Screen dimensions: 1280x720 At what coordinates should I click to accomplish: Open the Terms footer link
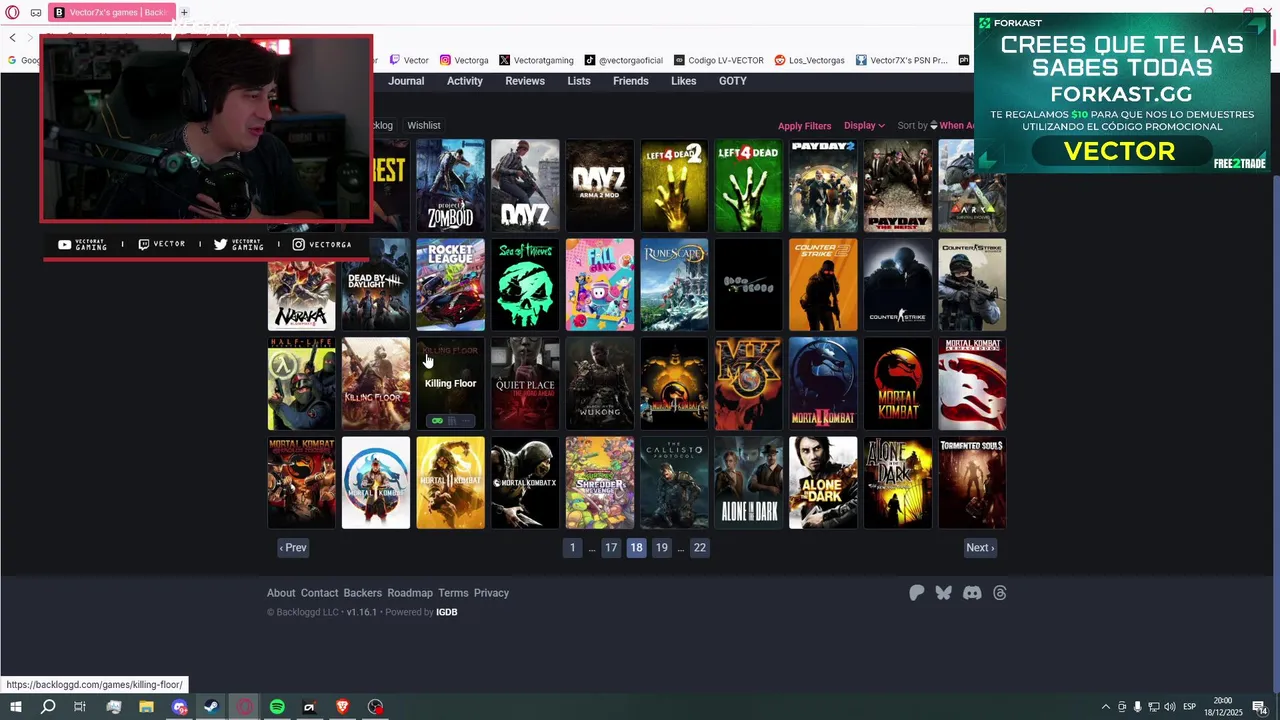pyautogui.click(x=453, y=593)
